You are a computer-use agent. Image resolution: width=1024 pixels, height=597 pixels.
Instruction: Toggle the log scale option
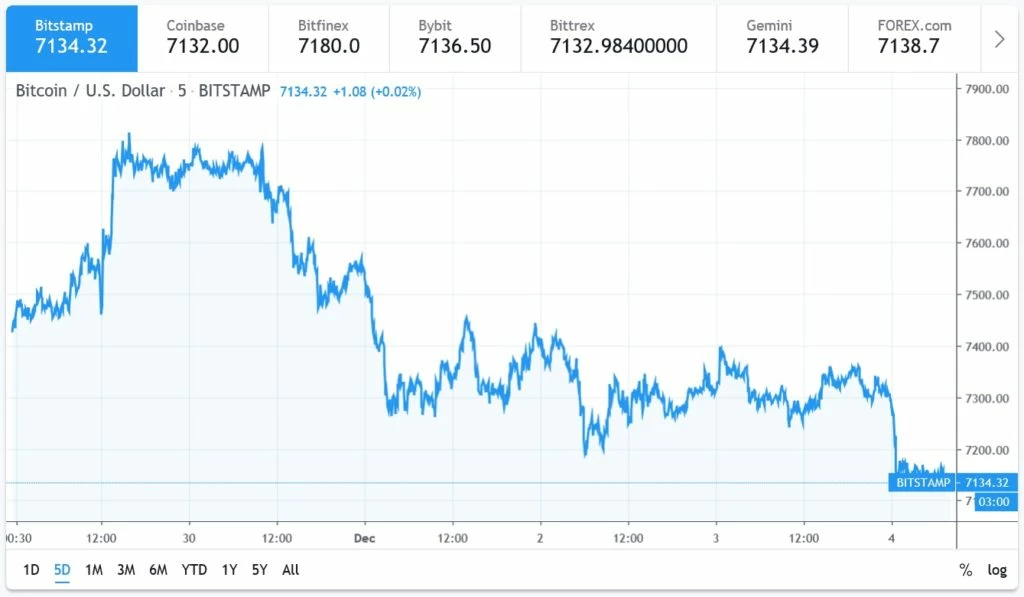[x=997, y=570]
